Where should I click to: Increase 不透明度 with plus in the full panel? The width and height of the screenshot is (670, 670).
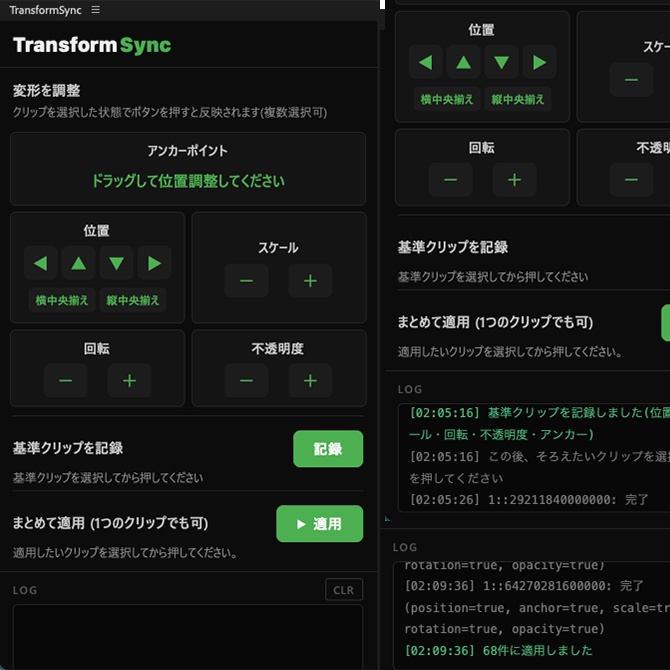(310, 380)
